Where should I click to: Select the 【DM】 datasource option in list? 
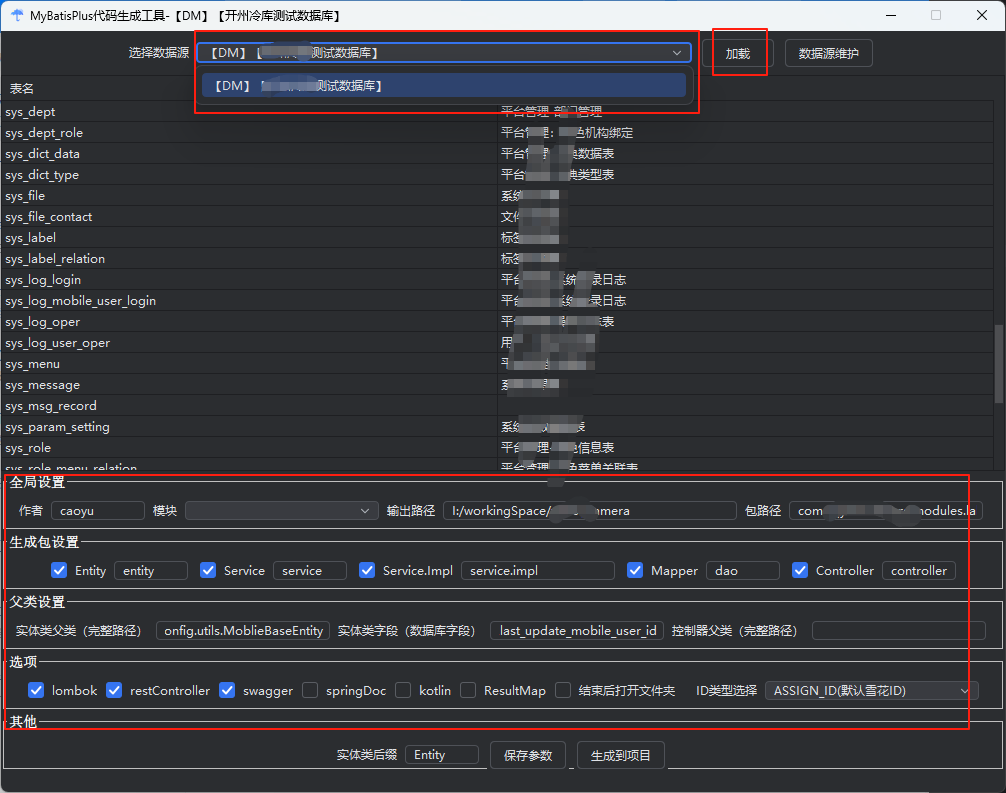[x=444, y=86]
